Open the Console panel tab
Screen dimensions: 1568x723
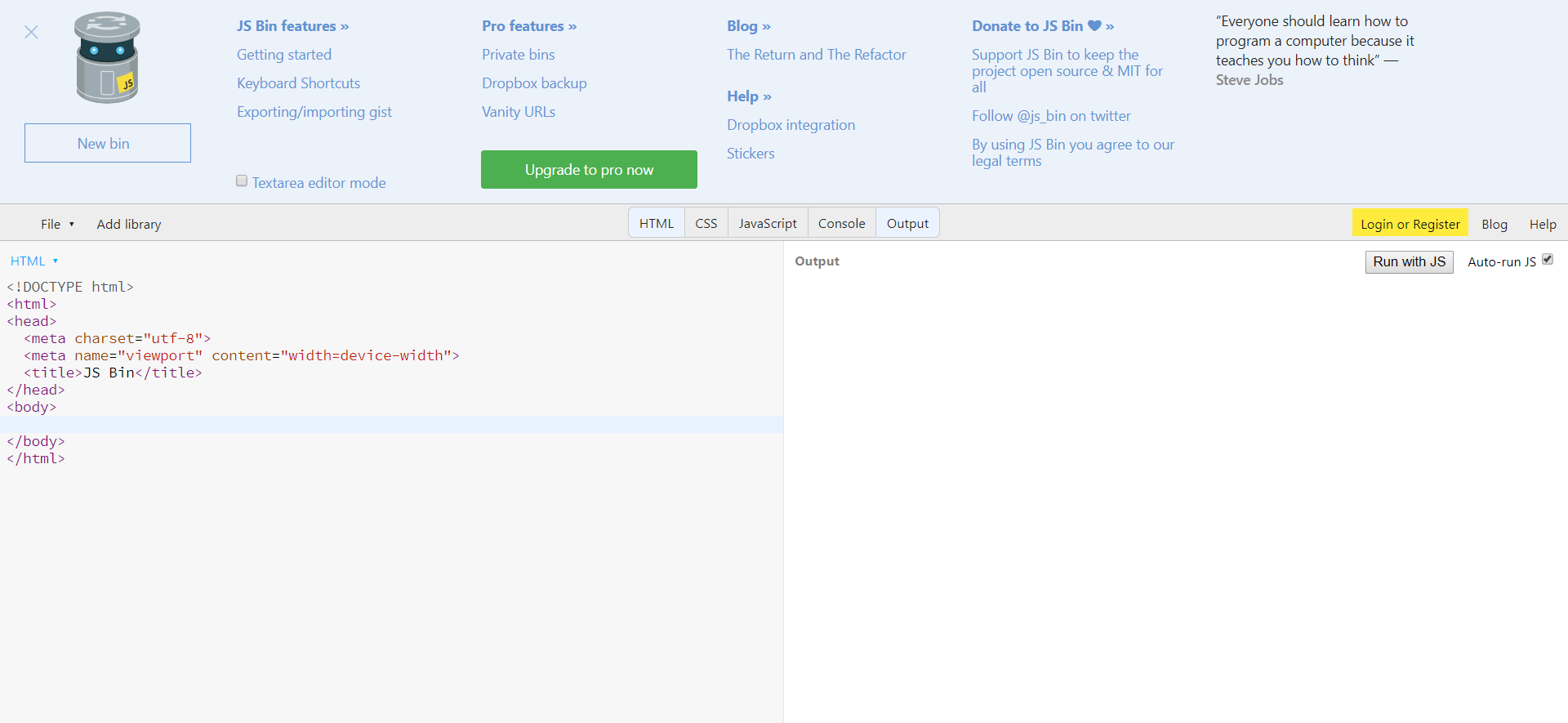coord(841,223)
